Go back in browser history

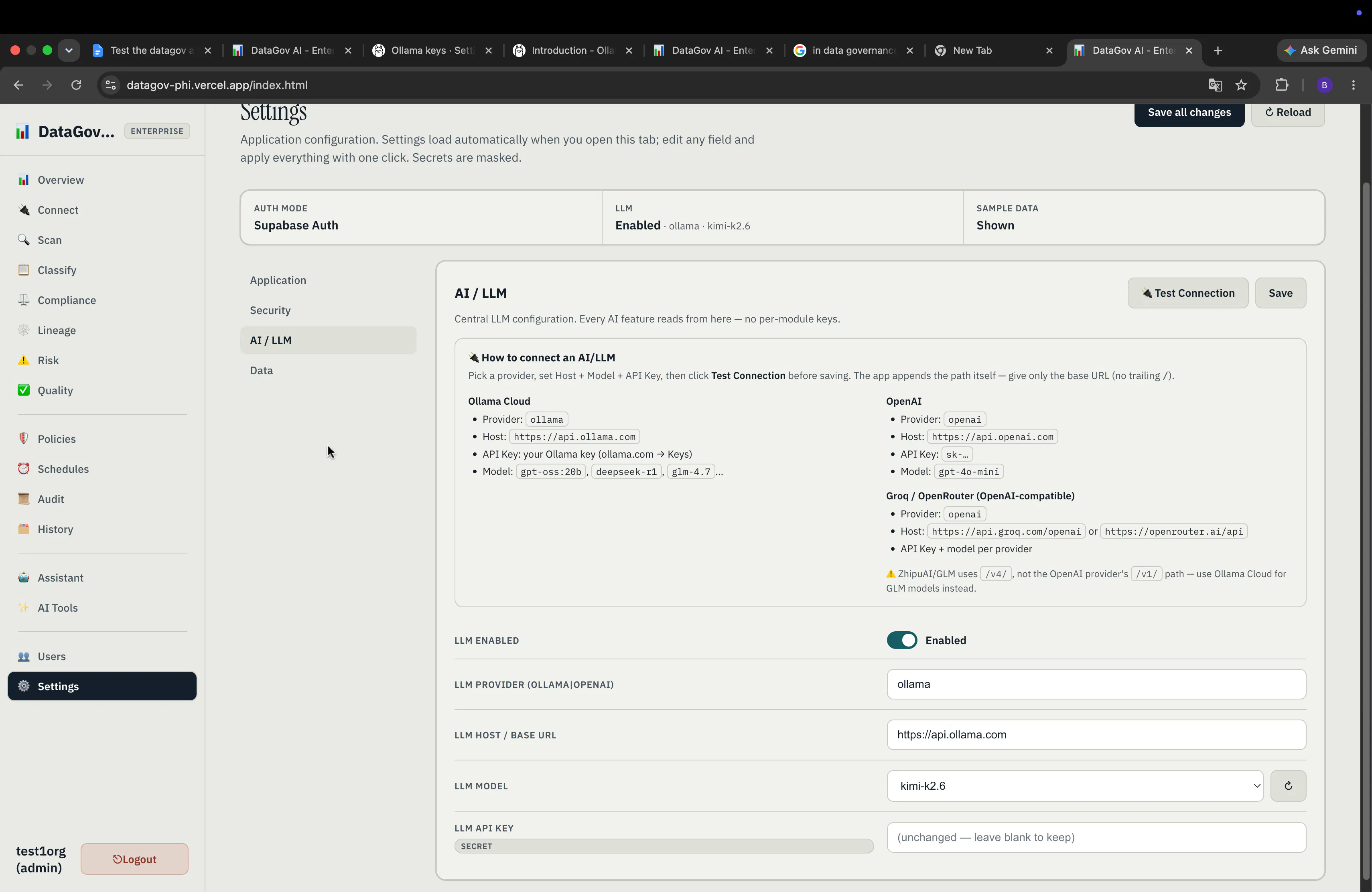coord(18,85)
